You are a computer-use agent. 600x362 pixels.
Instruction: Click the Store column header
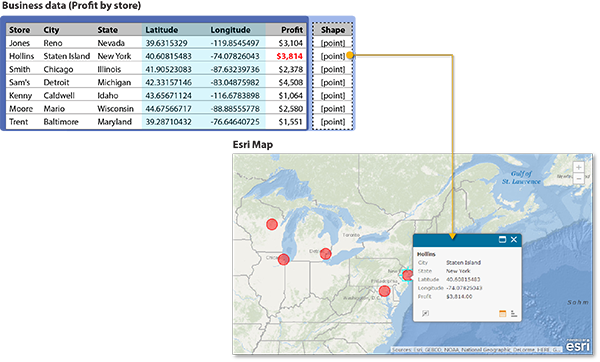[20, 30]
